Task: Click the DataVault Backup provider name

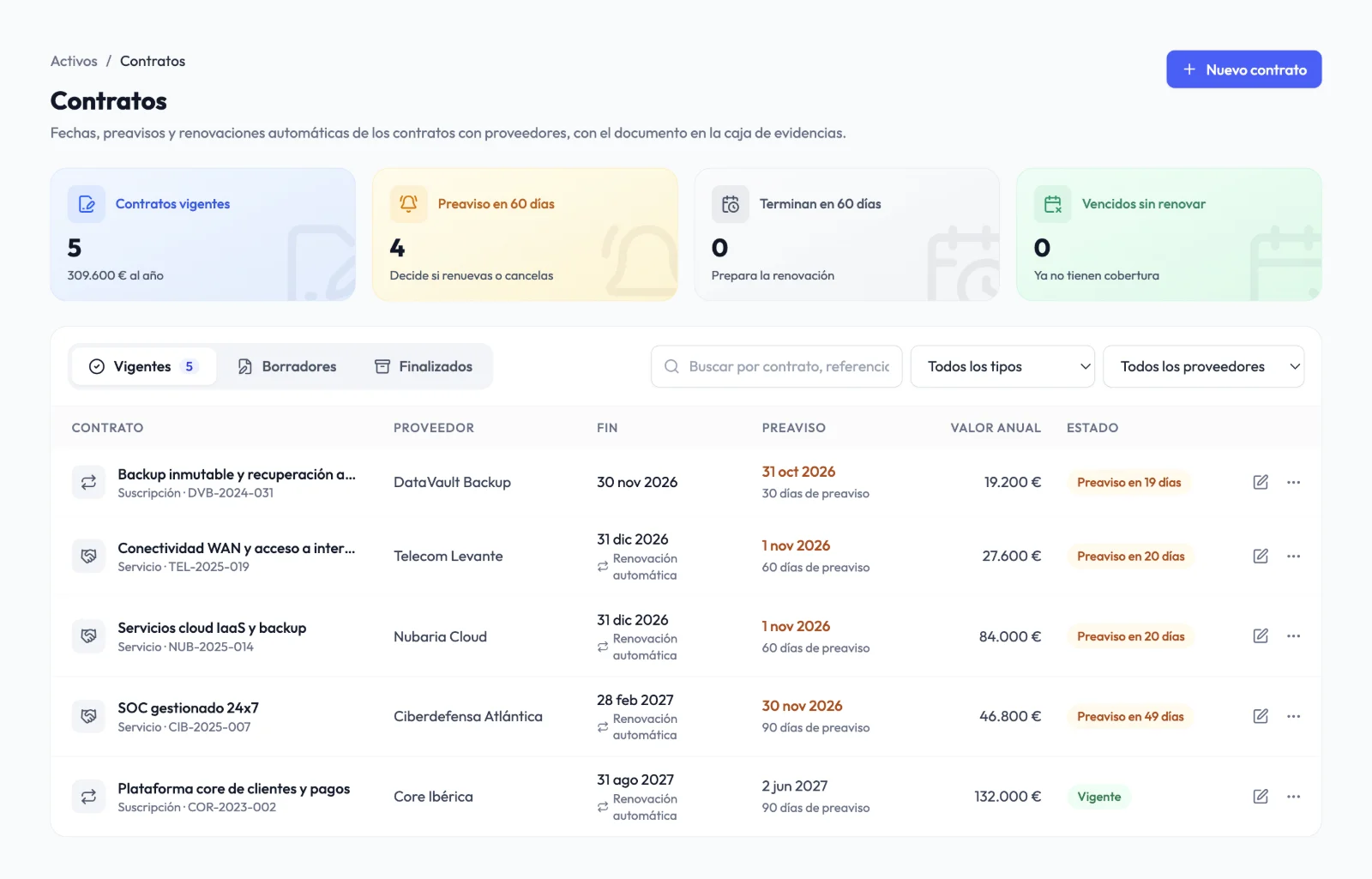Action: pyautogui.click(x=452, y=482)
